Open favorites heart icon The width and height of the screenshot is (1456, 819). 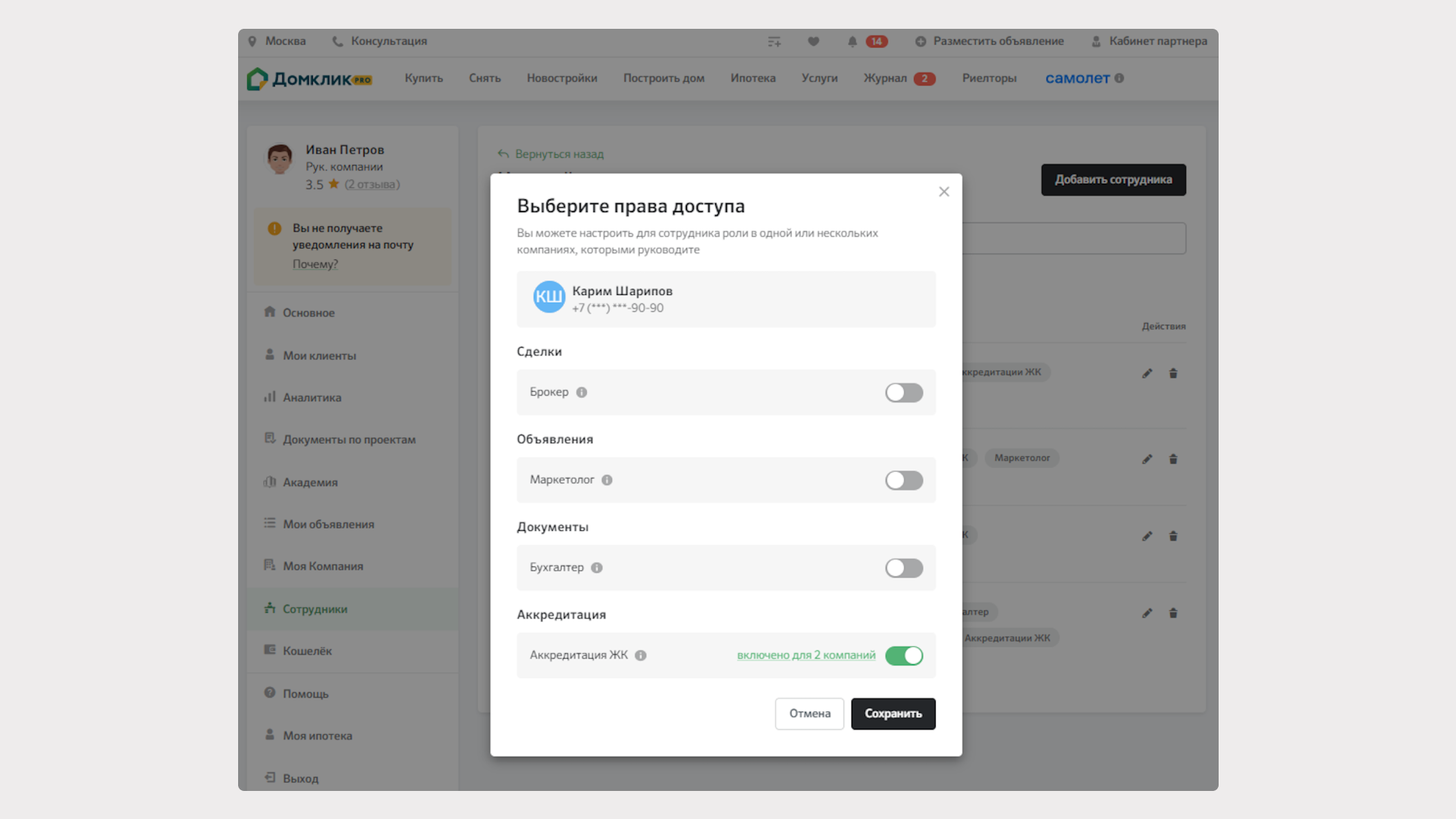click(814, 42)
